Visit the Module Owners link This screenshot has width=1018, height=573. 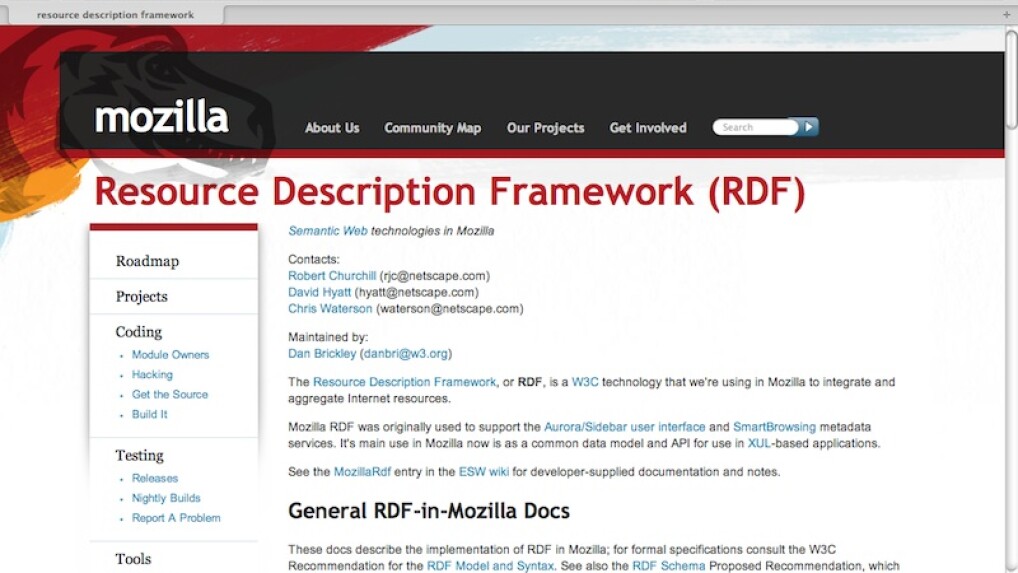tap(170, 355)
